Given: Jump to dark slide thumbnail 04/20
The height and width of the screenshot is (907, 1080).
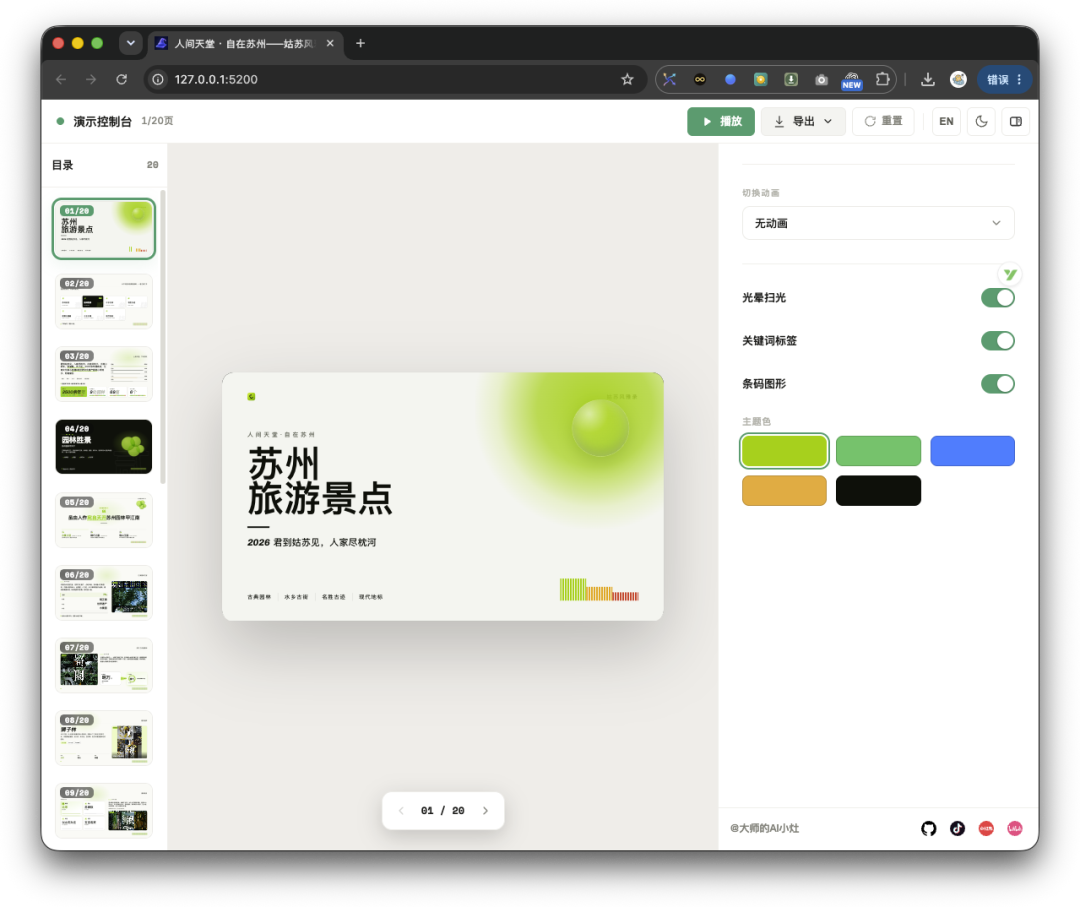Looking at the screenshot, I should coord(104,447).
